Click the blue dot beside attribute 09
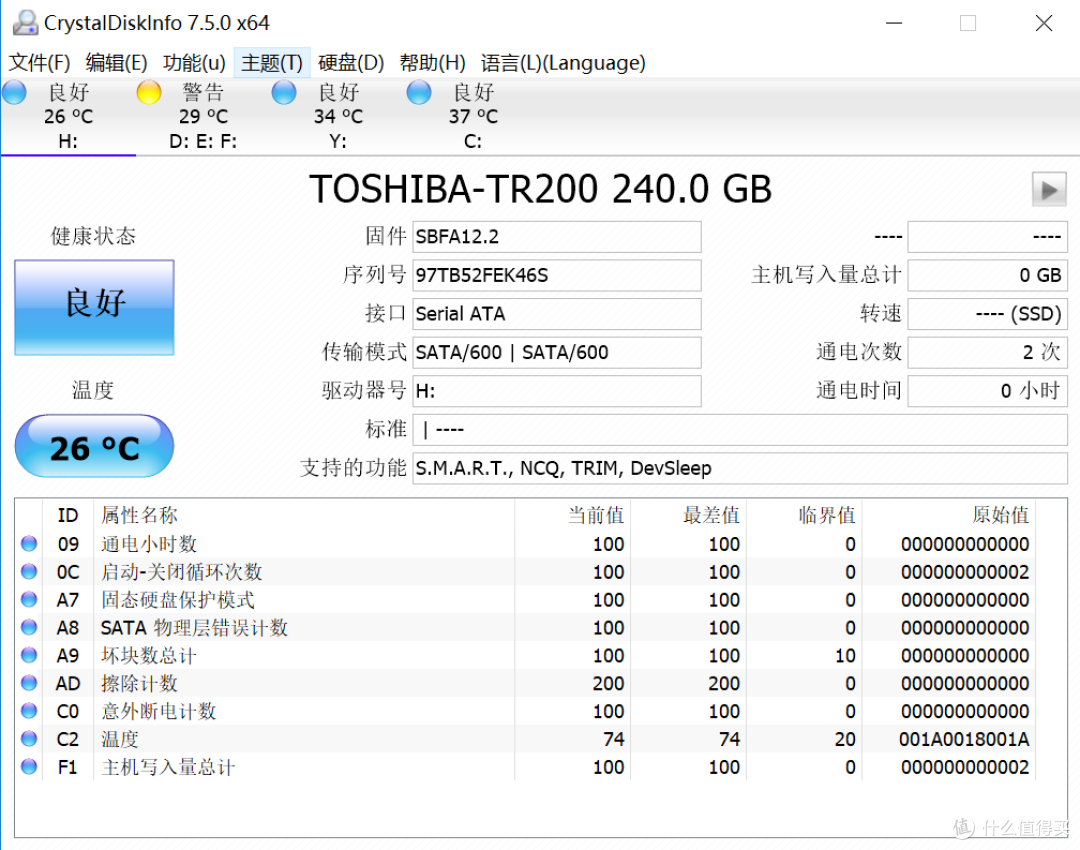 pyautogui.click(x=29, y=543)
